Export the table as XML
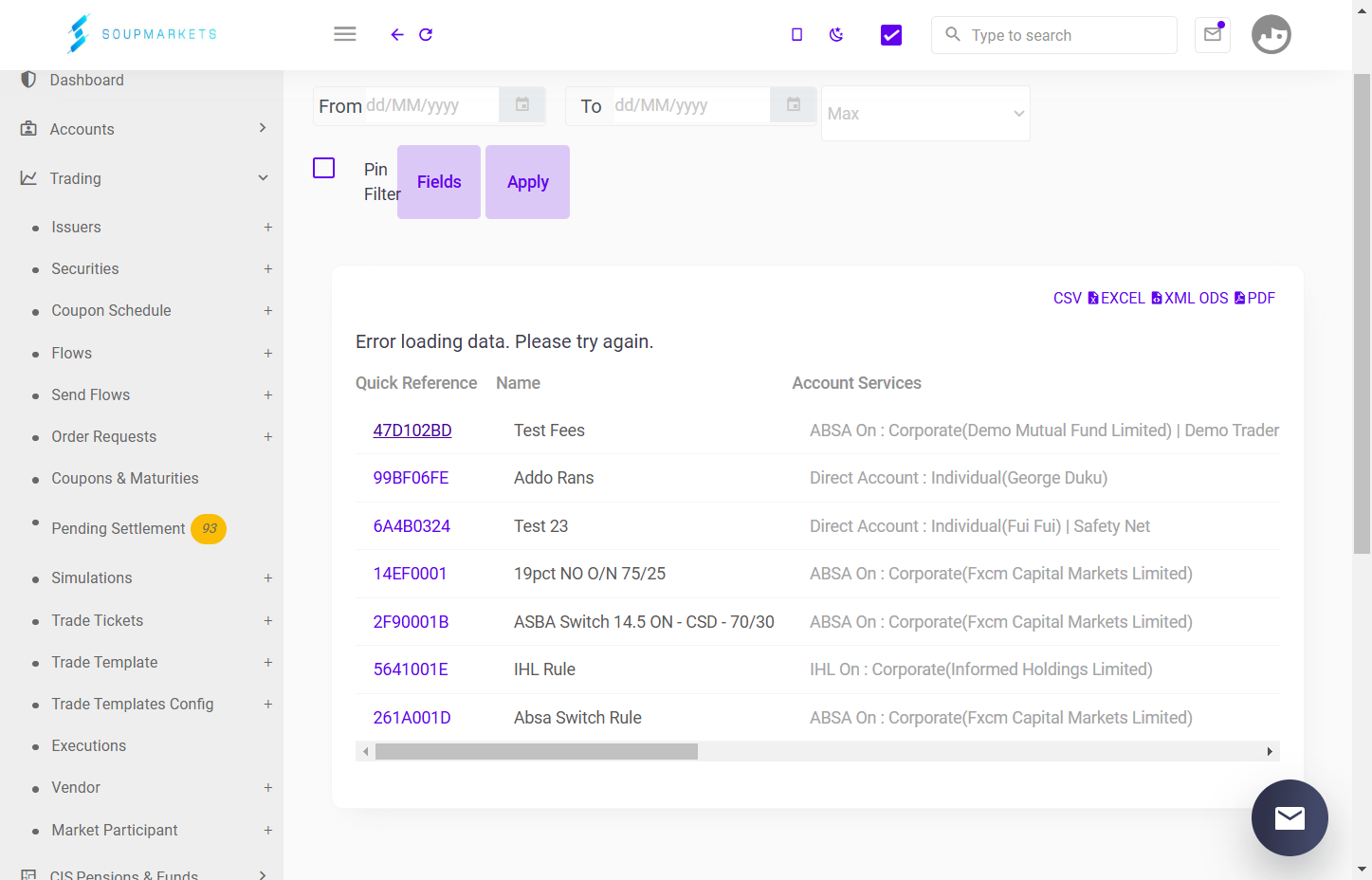Image resolution: width=1372 pixels, height=880 pixels. 1173,299
